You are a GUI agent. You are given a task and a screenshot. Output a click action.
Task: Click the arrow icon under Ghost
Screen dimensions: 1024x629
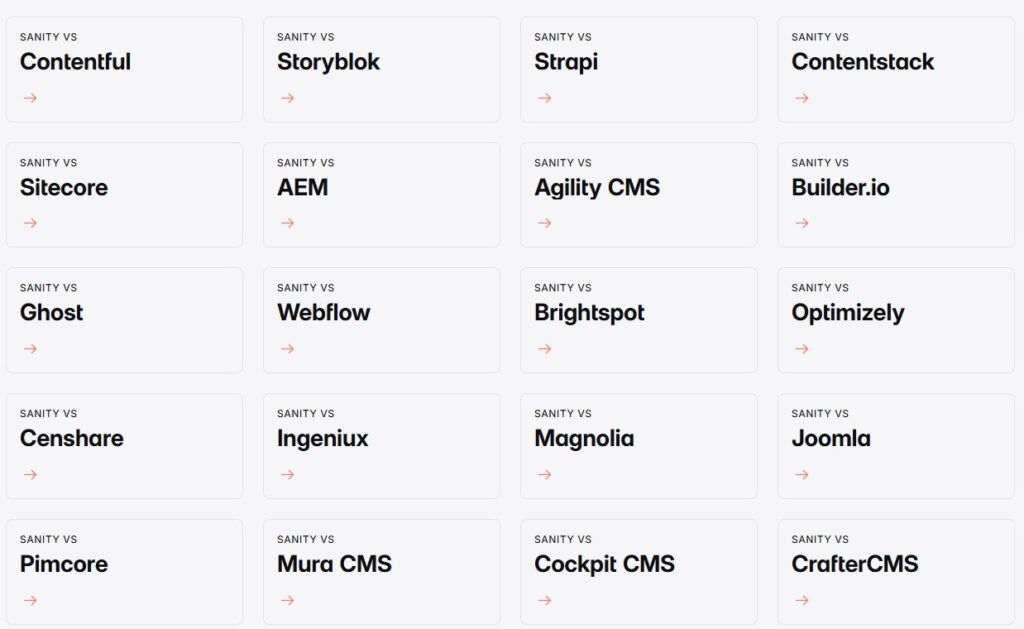(x=30, y=349)
